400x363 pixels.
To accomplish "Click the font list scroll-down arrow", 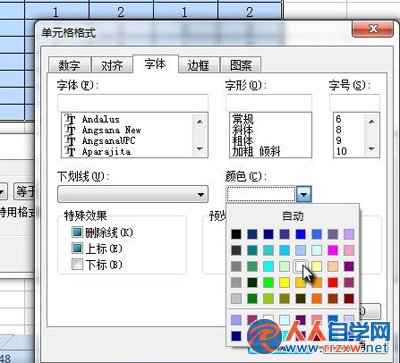I will 200,149.
